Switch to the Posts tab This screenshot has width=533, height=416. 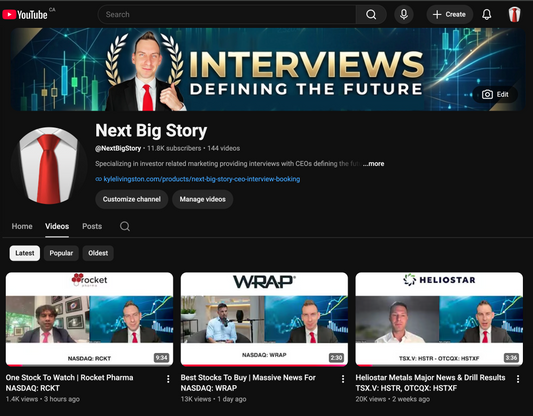92,226
